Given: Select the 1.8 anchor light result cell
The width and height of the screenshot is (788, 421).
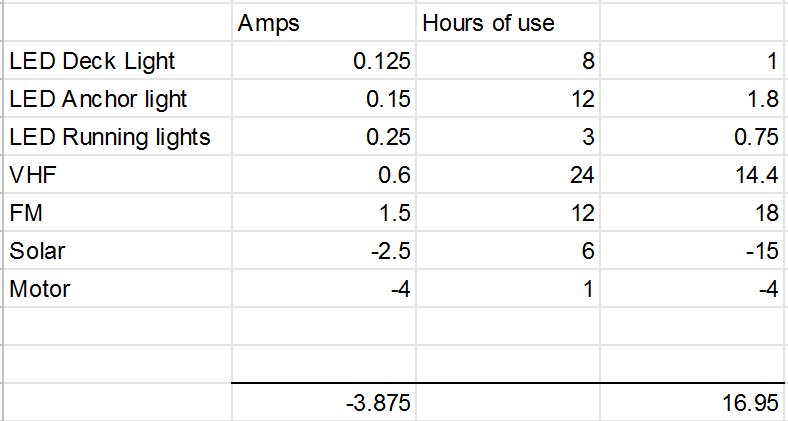Looking at the screenshot, I should 693,98.
